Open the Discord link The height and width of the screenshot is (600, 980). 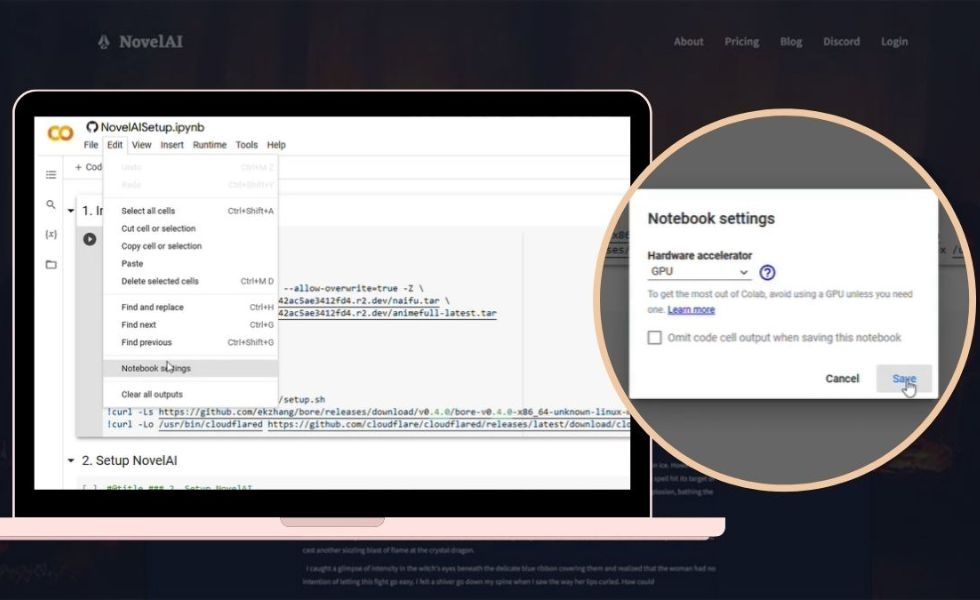(841, 41)
